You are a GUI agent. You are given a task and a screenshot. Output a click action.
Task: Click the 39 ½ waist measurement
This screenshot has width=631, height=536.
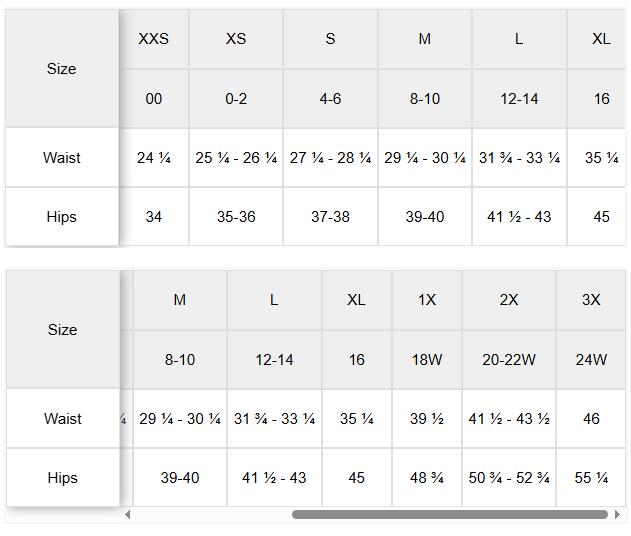coord(427,419)
